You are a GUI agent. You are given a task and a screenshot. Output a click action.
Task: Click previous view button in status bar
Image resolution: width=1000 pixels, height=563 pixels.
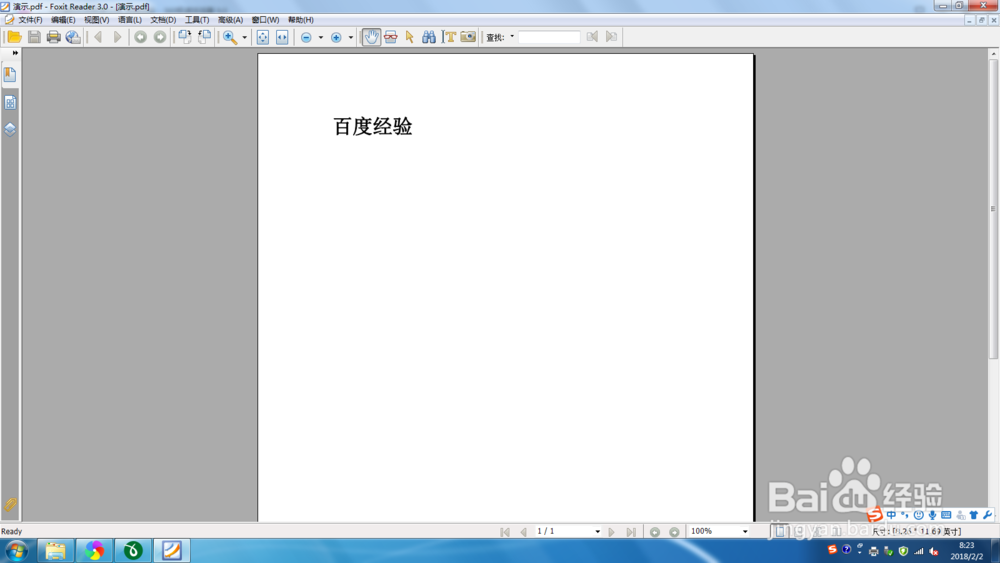[655, 532]
